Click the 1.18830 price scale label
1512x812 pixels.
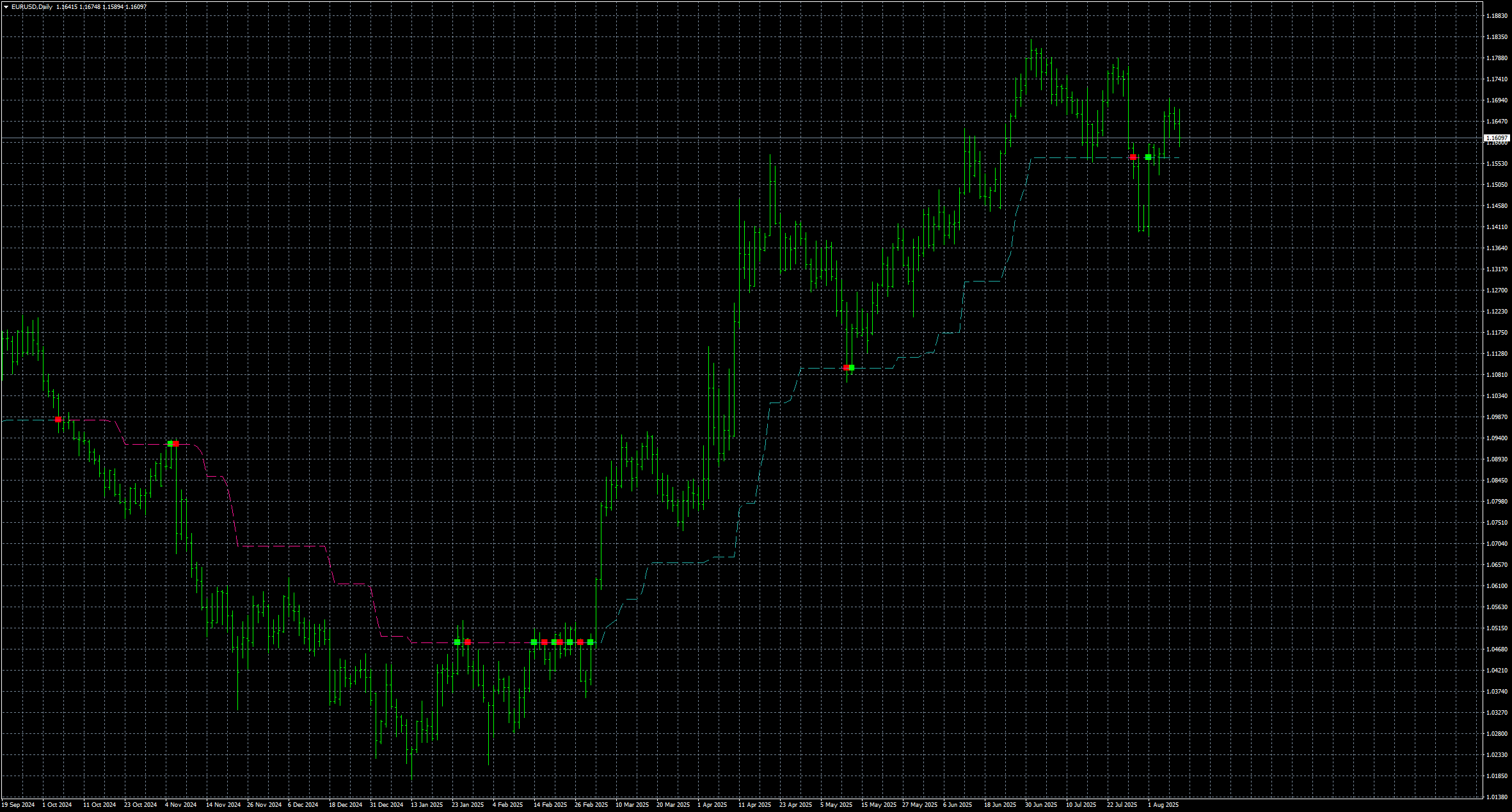[1497, 16]
